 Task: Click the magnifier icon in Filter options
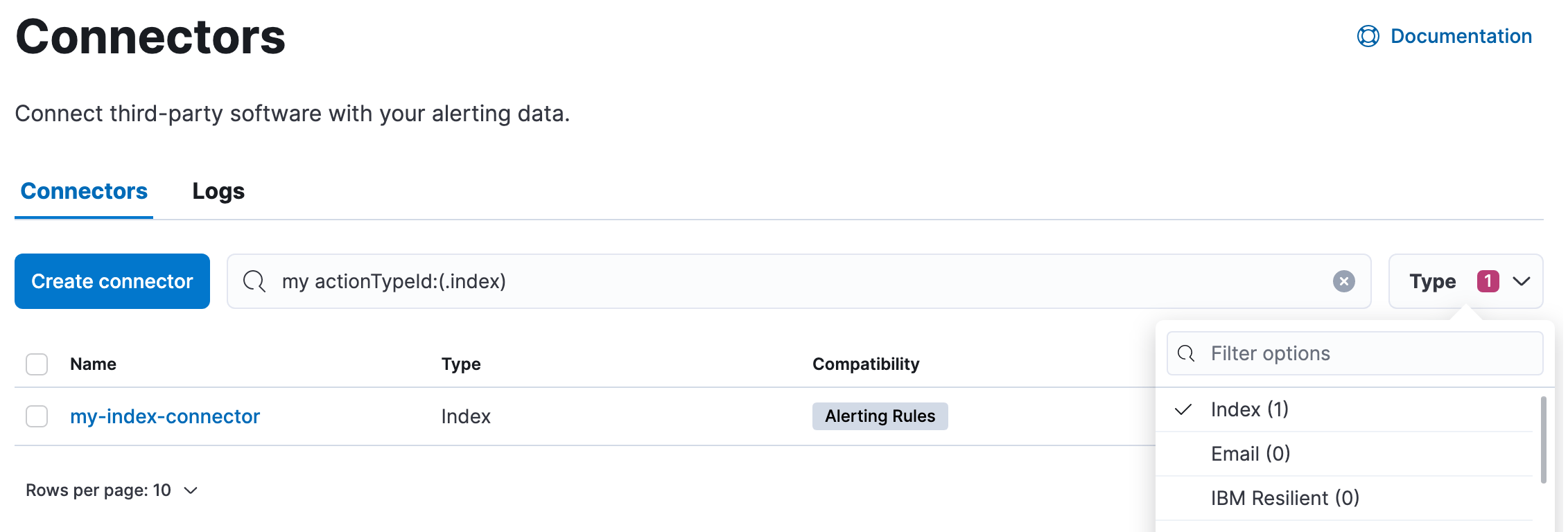[x=1186, y=353]
